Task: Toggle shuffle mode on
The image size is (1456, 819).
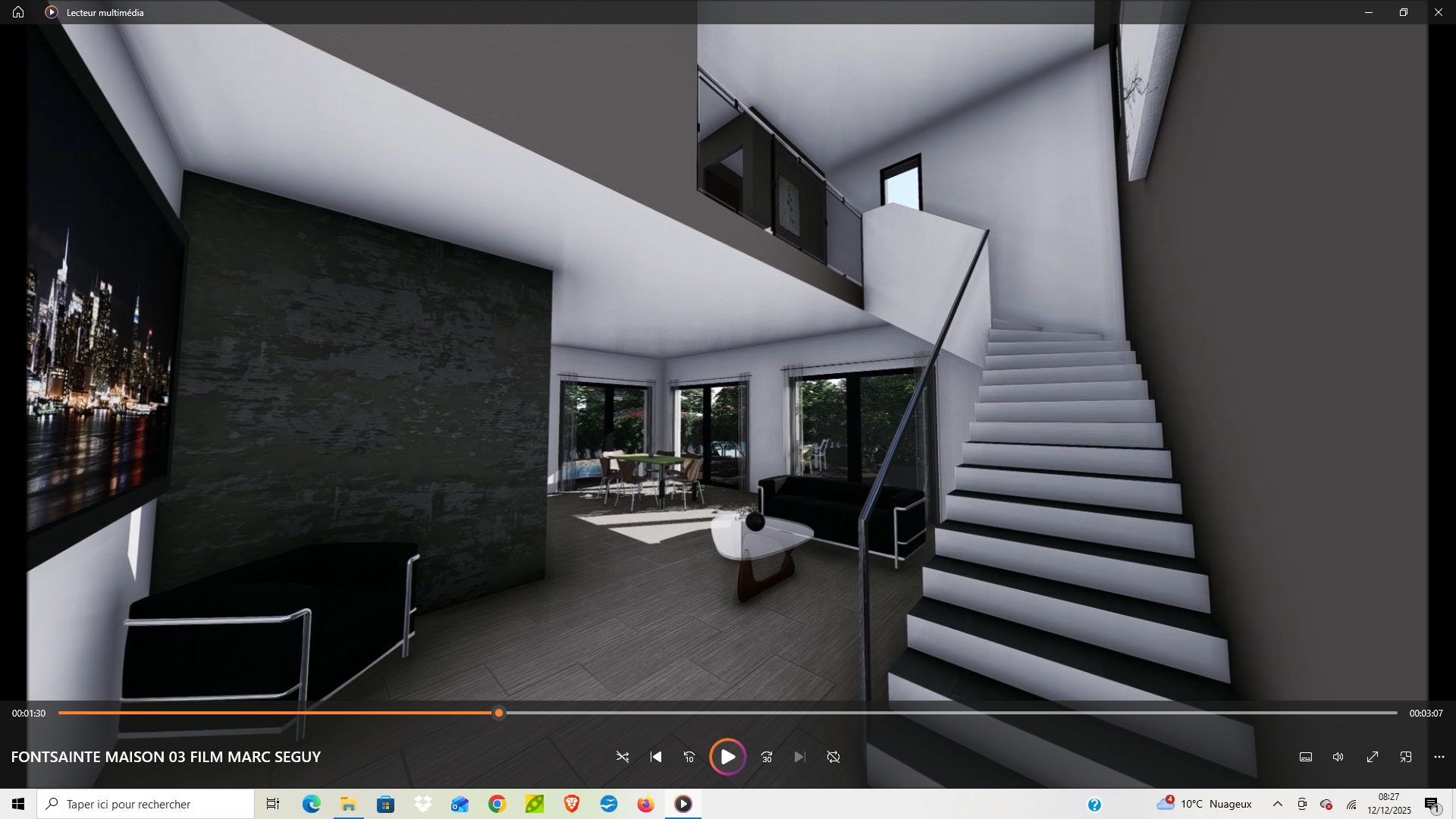Action: (x=623, y=757)
